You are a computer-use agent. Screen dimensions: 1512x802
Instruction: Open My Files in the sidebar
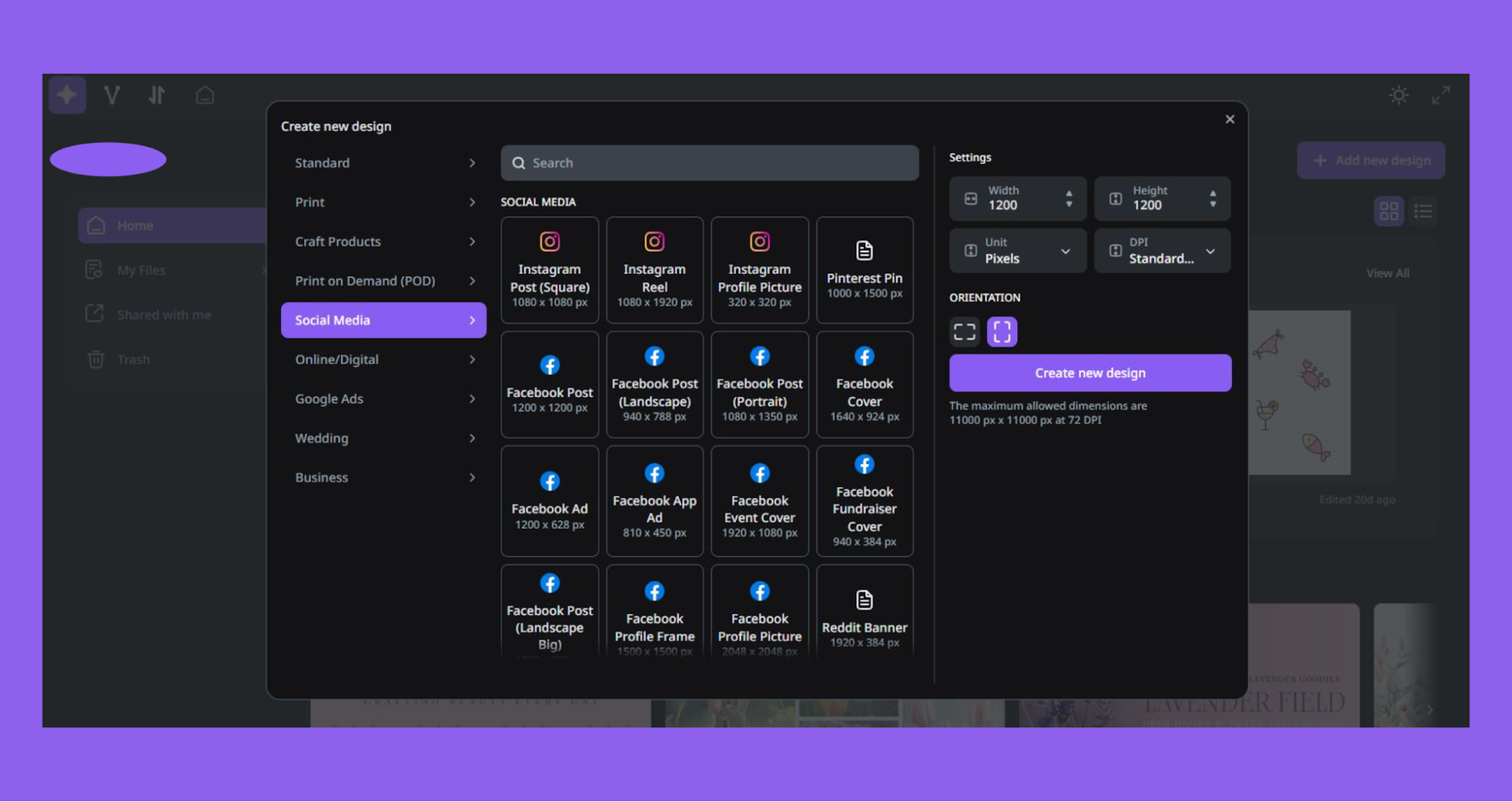172,270
